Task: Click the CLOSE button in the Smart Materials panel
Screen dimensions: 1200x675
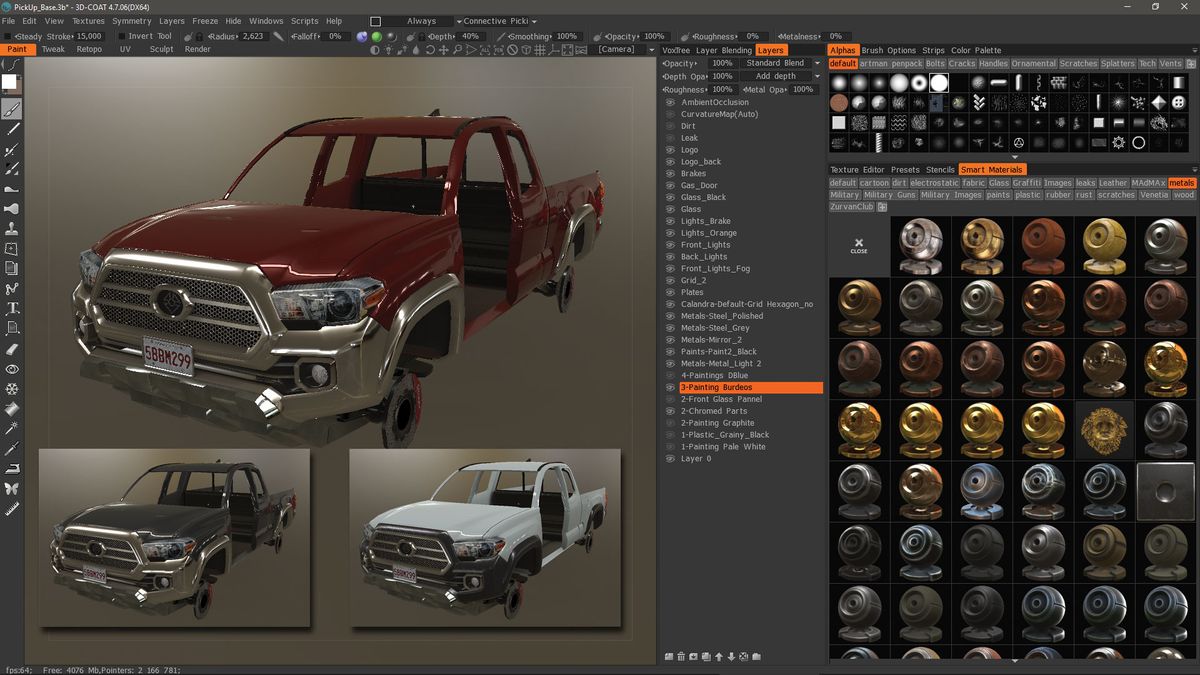Action: click(859, 246)
